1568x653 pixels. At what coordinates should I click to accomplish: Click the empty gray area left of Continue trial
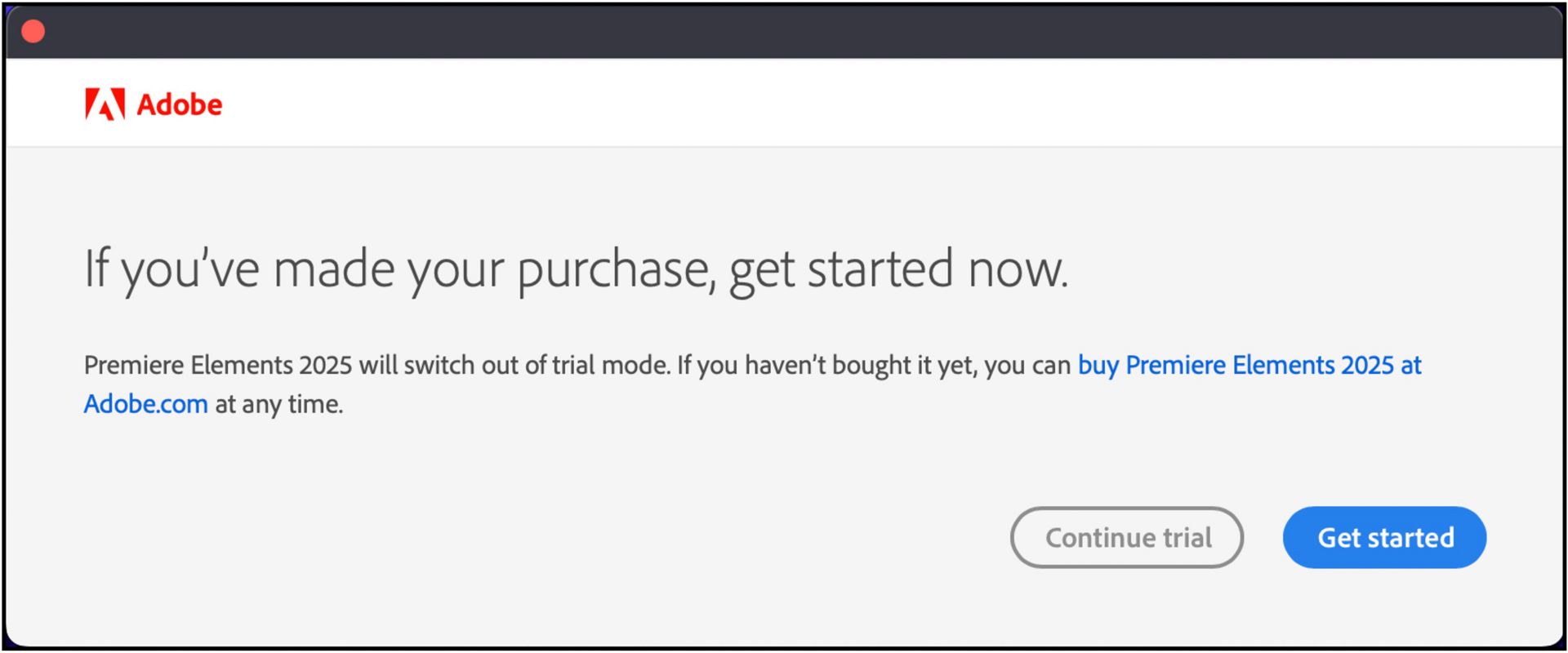(x=539, y=537)
